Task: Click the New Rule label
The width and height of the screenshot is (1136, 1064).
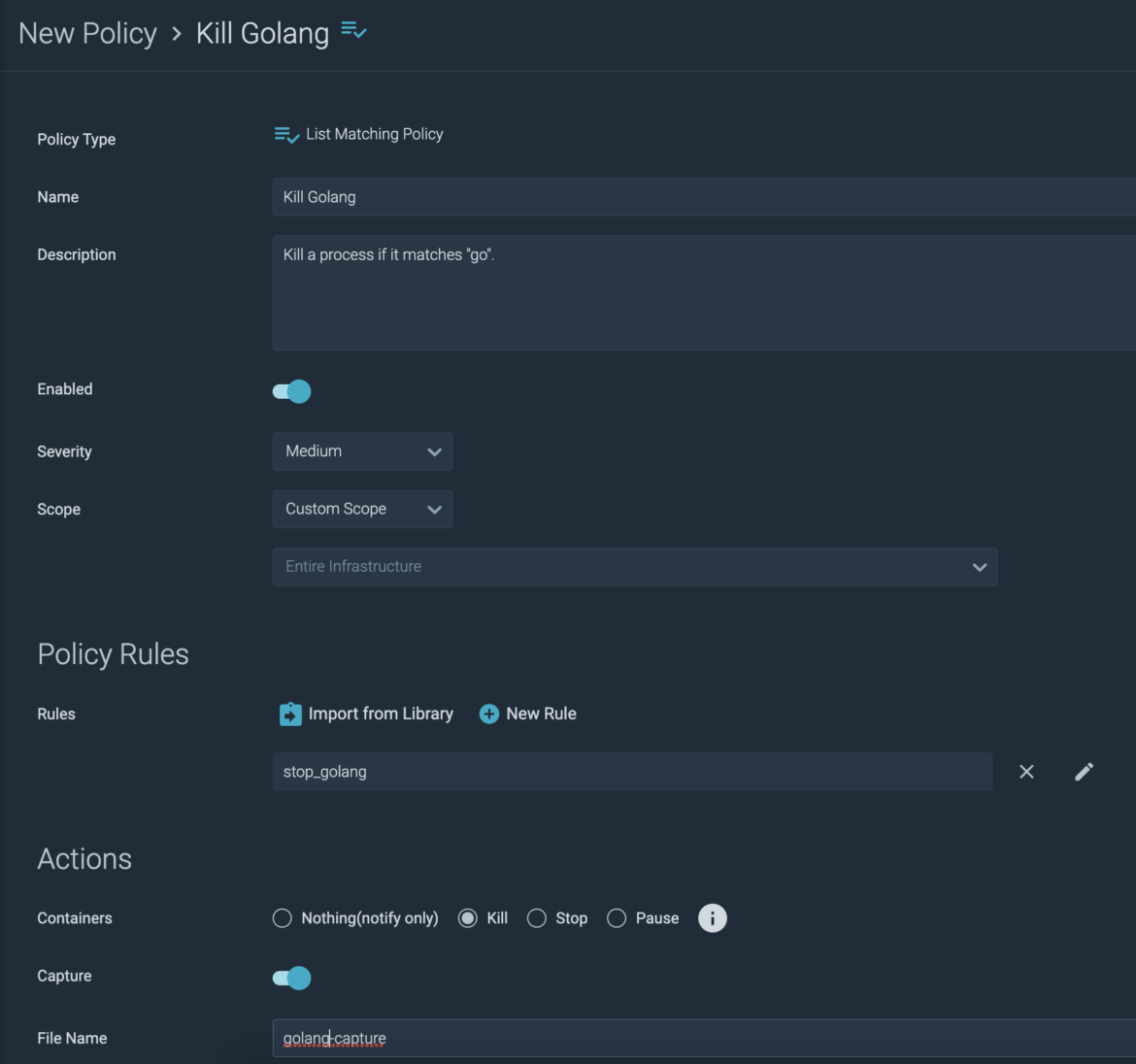Action: pos(541,715)
